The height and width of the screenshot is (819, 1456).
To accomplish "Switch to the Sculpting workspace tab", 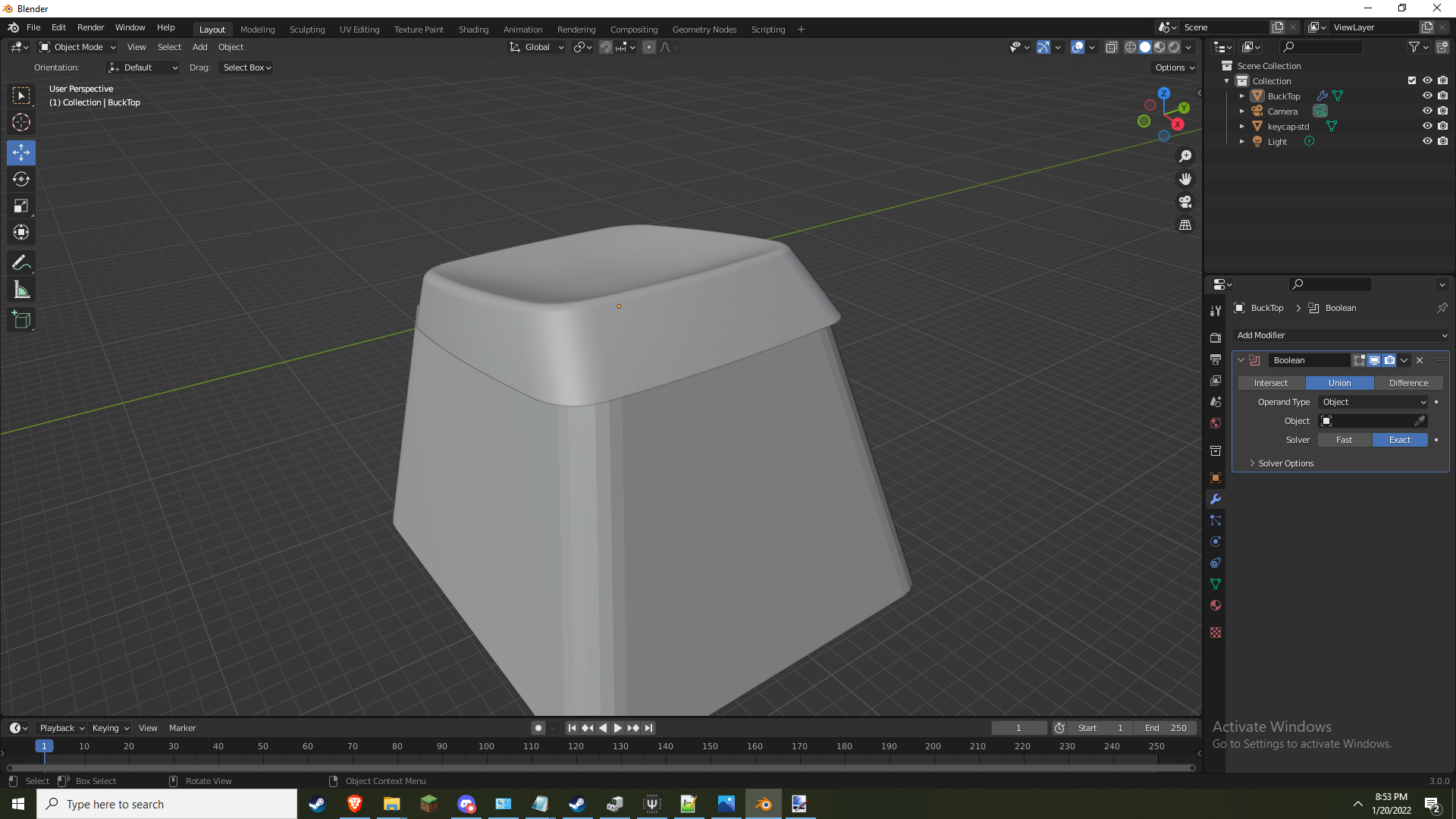I will coord(306,30).
